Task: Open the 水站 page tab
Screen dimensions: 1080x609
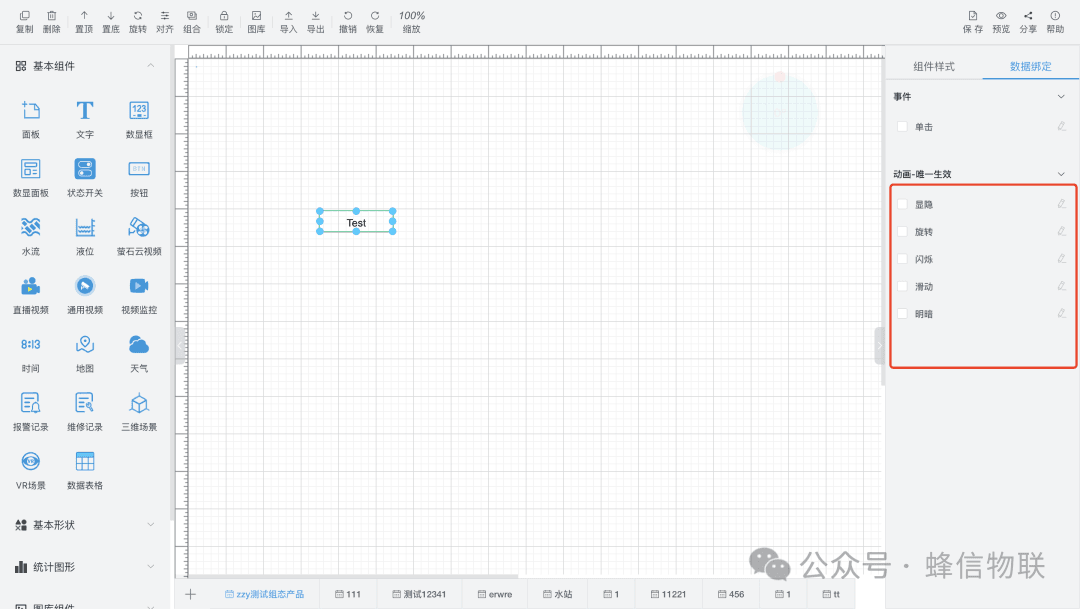Action: tap(558, 594)
